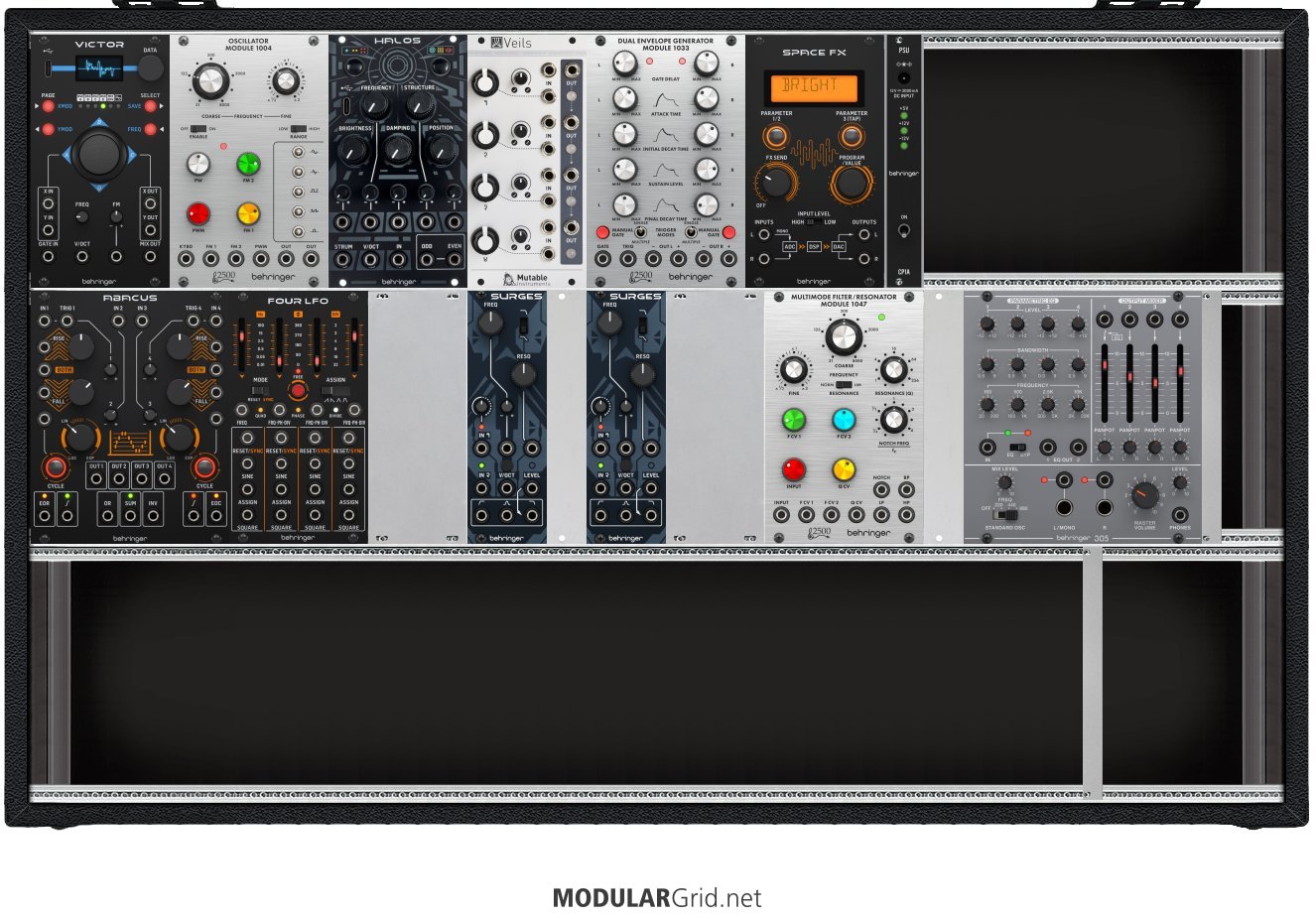Flip the ASSIGN switch on Four LFO
Screen dimensions: 1316x919
336,389
